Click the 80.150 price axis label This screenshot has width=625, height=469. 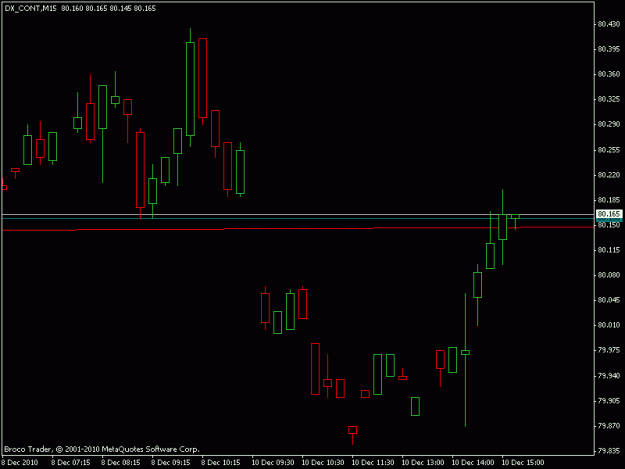point(609,225)
